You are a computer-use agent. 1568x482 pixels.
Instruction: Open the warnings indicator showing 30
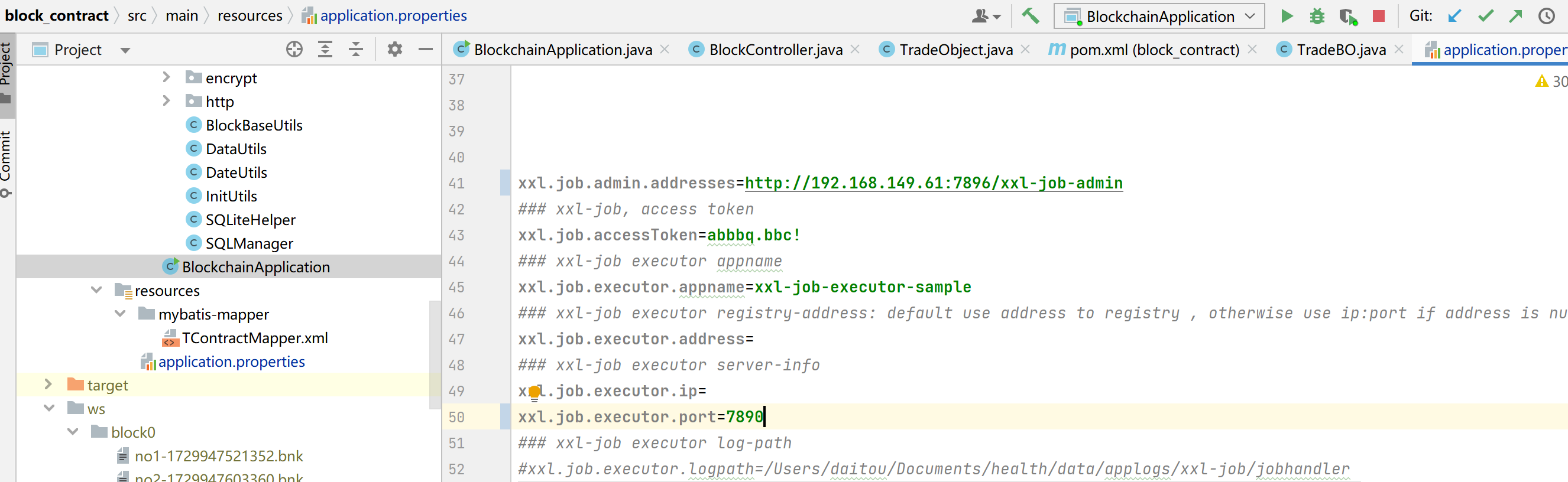[x=1550, y=81]
